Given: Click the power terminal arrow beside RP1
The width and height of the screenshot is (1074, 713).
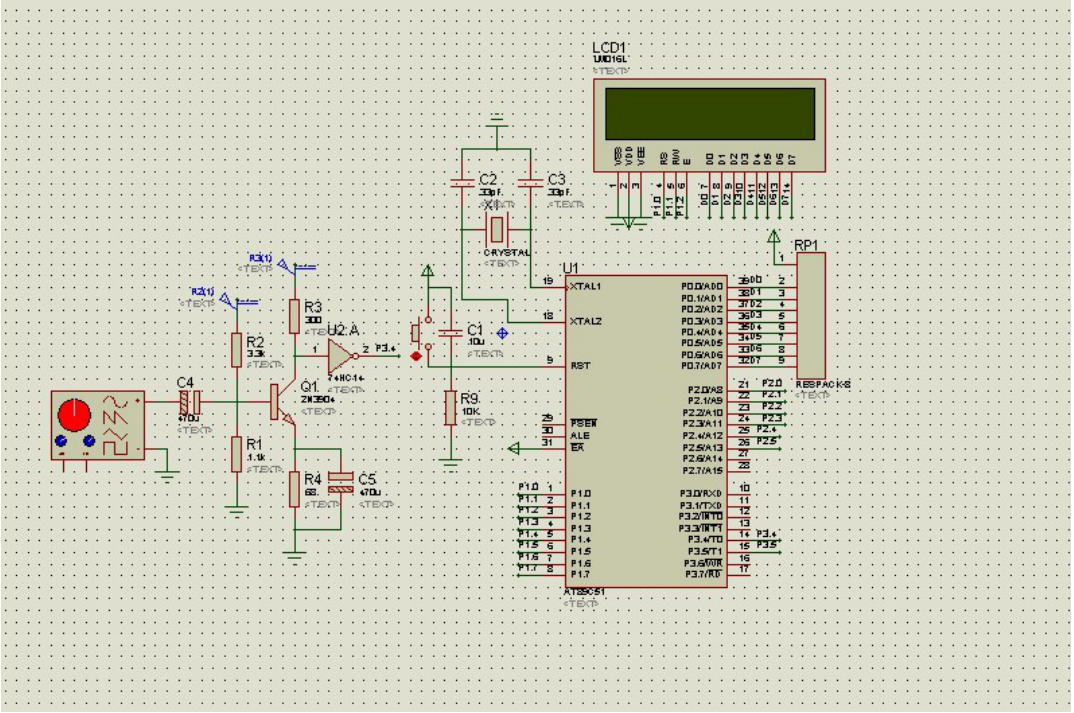Looking at the screenshot, I should [774, 237].
